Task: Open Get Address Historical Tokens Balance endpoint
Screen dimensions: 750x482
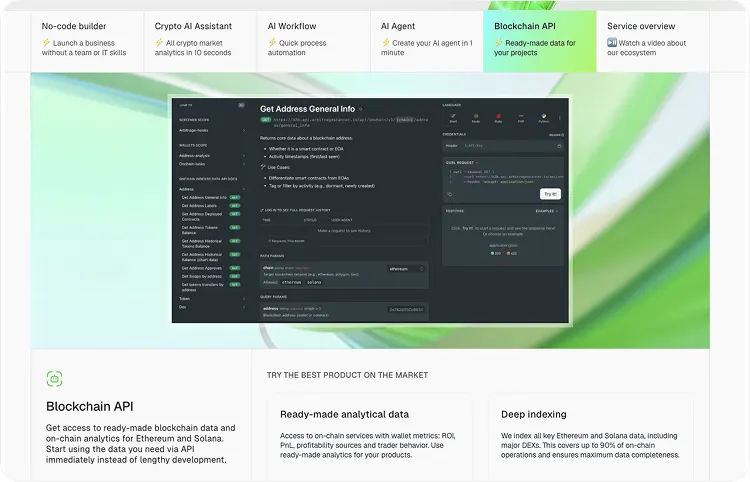Action: coord(202,243)
